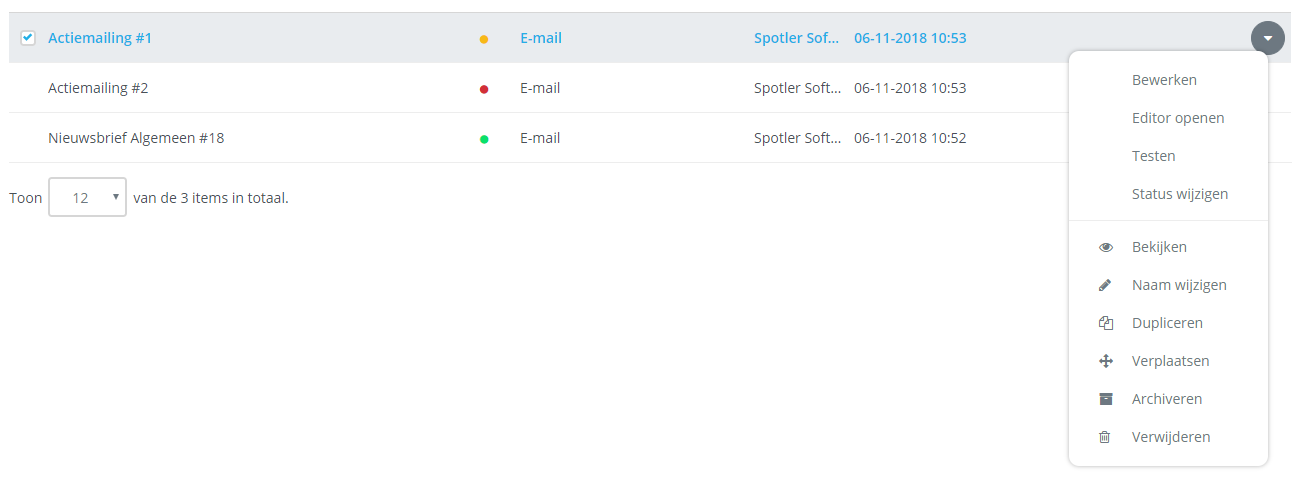Uncheck the Actiemailing #1 checkbox
This screenshot has height=480, width=1300.
[28, 38]
